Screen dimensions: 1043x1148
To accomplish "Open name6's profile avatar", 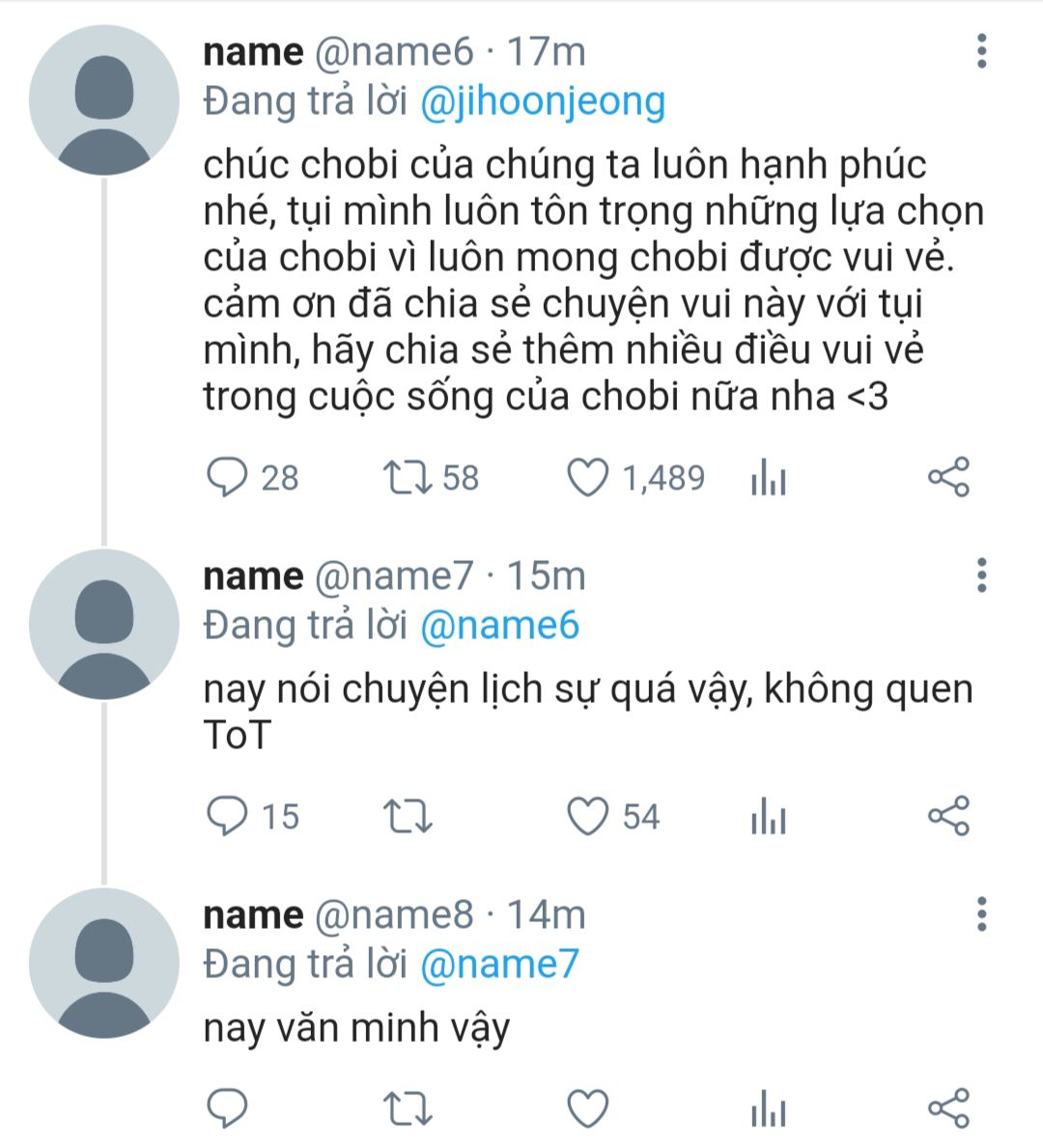I will click(x=104, y=101).
